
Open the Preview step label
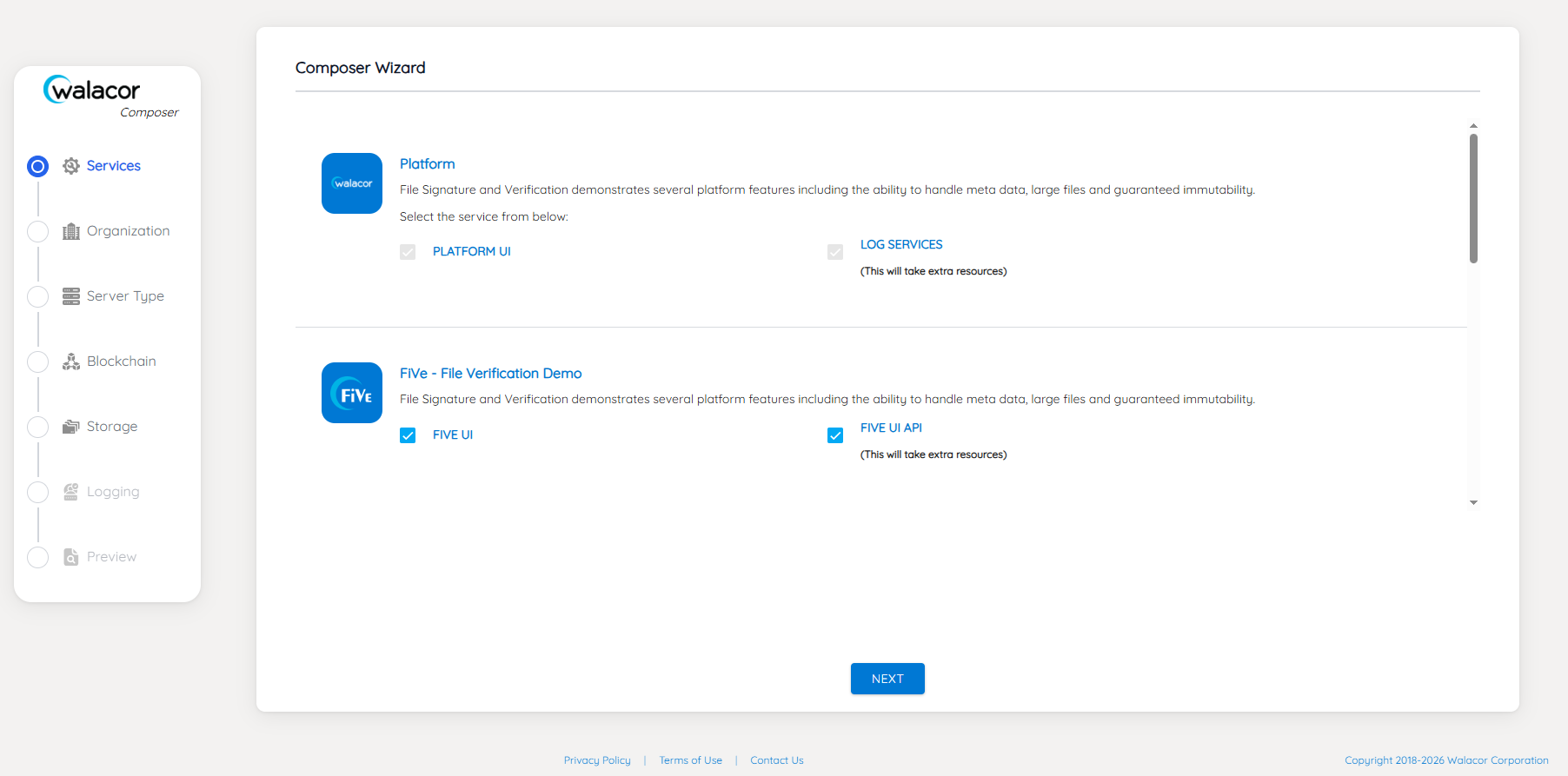pos(111,557)
